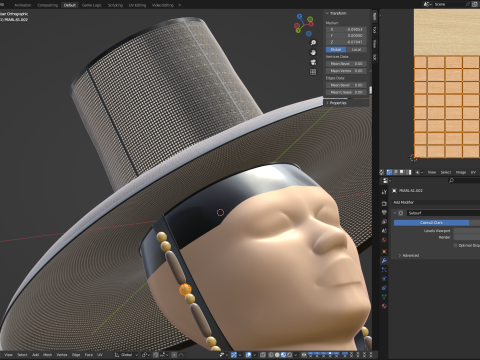
Task: Open the View Layer properties tab icon
Action: pyautogui.click(x=384, y=222)
